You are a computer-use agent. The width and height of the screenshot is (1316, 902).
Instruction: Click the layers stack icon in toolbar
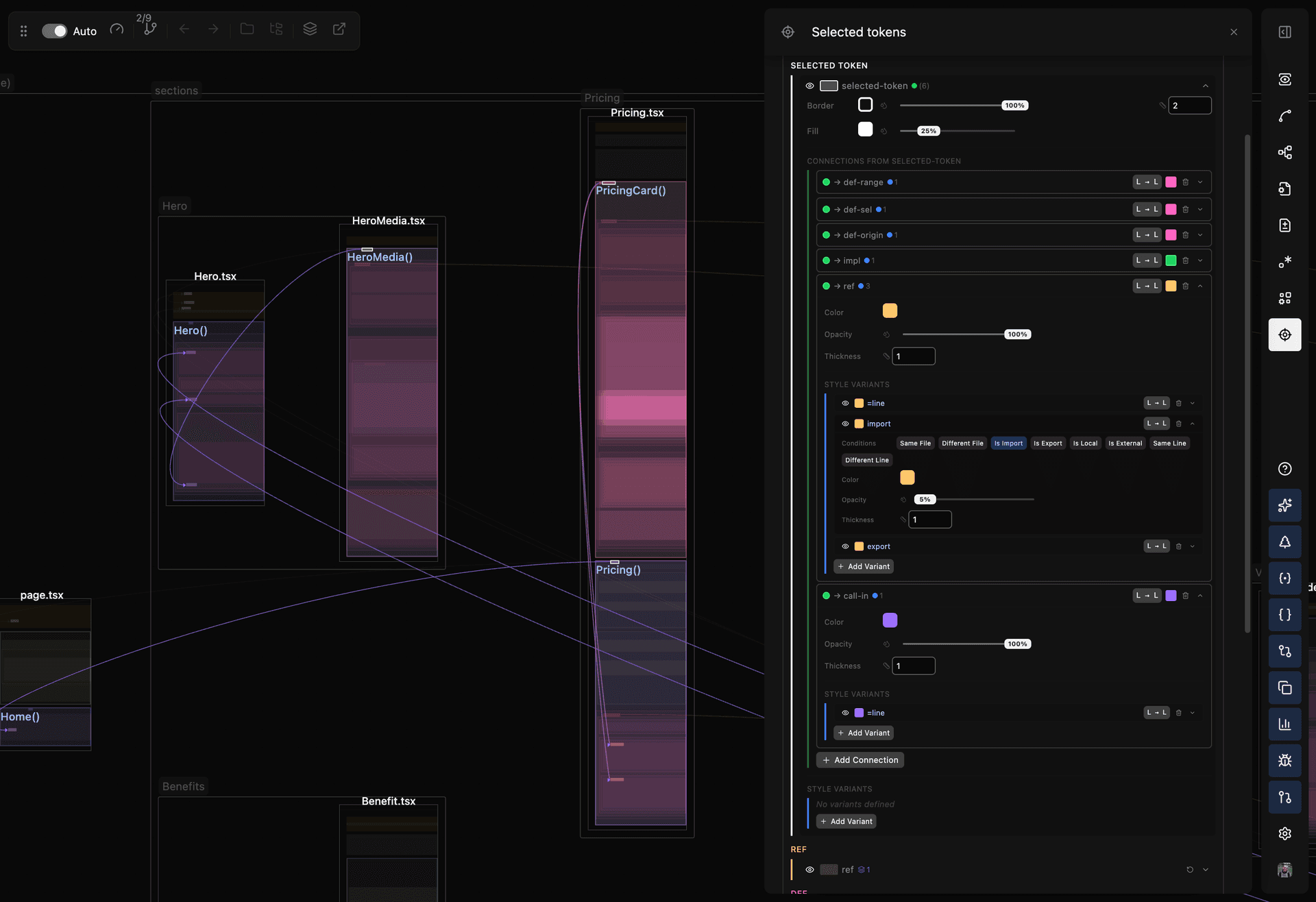pos(310,29)
